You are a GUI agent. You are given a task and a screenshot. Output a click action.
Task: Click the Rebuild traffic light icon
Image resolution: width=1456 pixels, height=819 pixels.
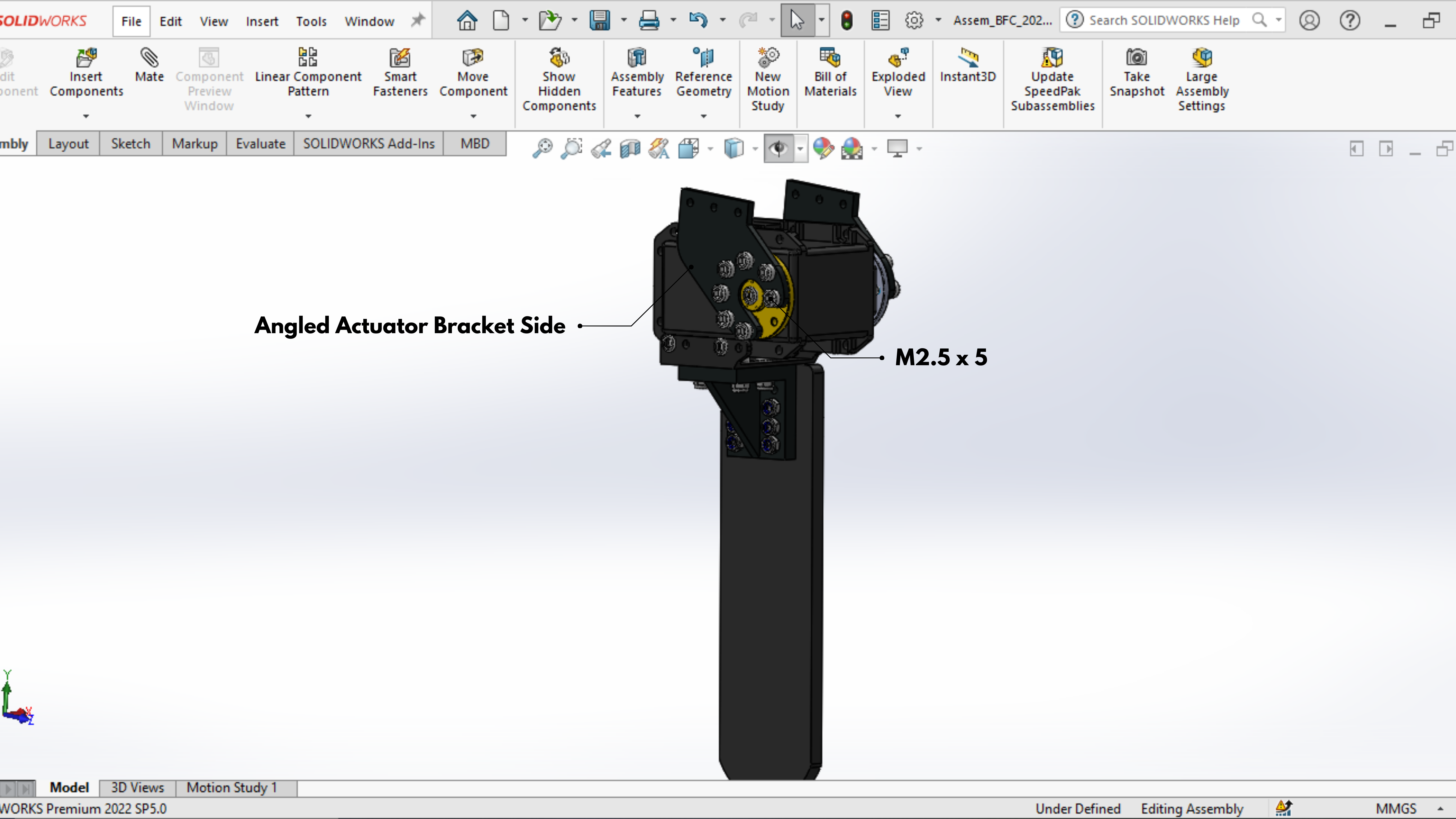click(x=847, y=20)
